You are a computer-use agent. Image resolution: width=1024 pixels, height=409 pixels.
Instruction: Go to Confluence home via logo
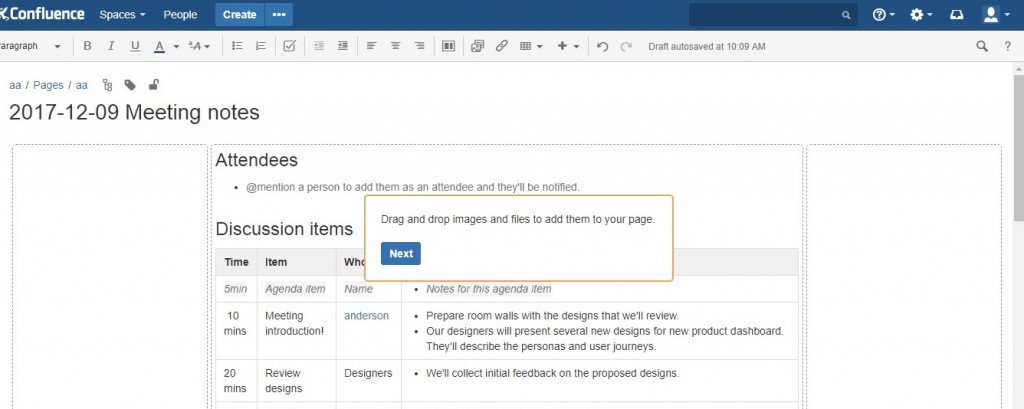point(42,14)
